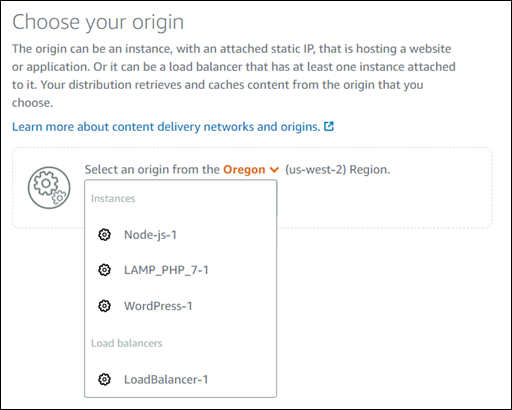The image size is (512, 410).
Task: Toggle the orange chevron next to Oregon
Action: [x=274, y=170]
